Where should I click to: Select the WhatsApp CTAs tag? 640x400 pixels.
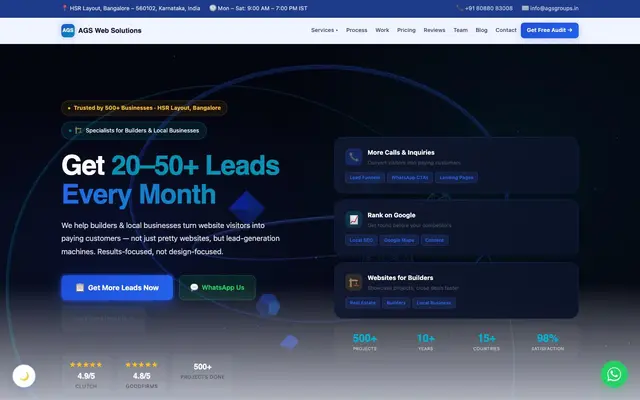pyautogui.click(x=410, y=178)
